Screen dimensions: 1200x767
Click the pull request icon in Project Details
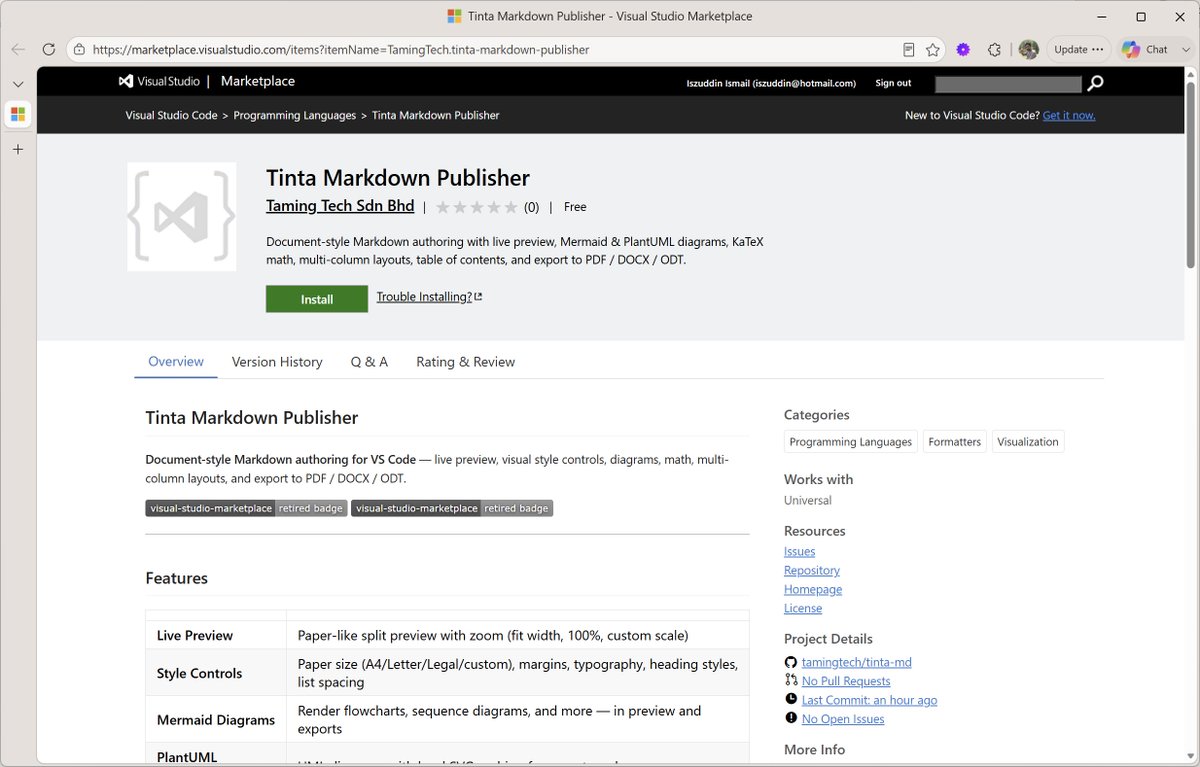[x=791, y=680]
